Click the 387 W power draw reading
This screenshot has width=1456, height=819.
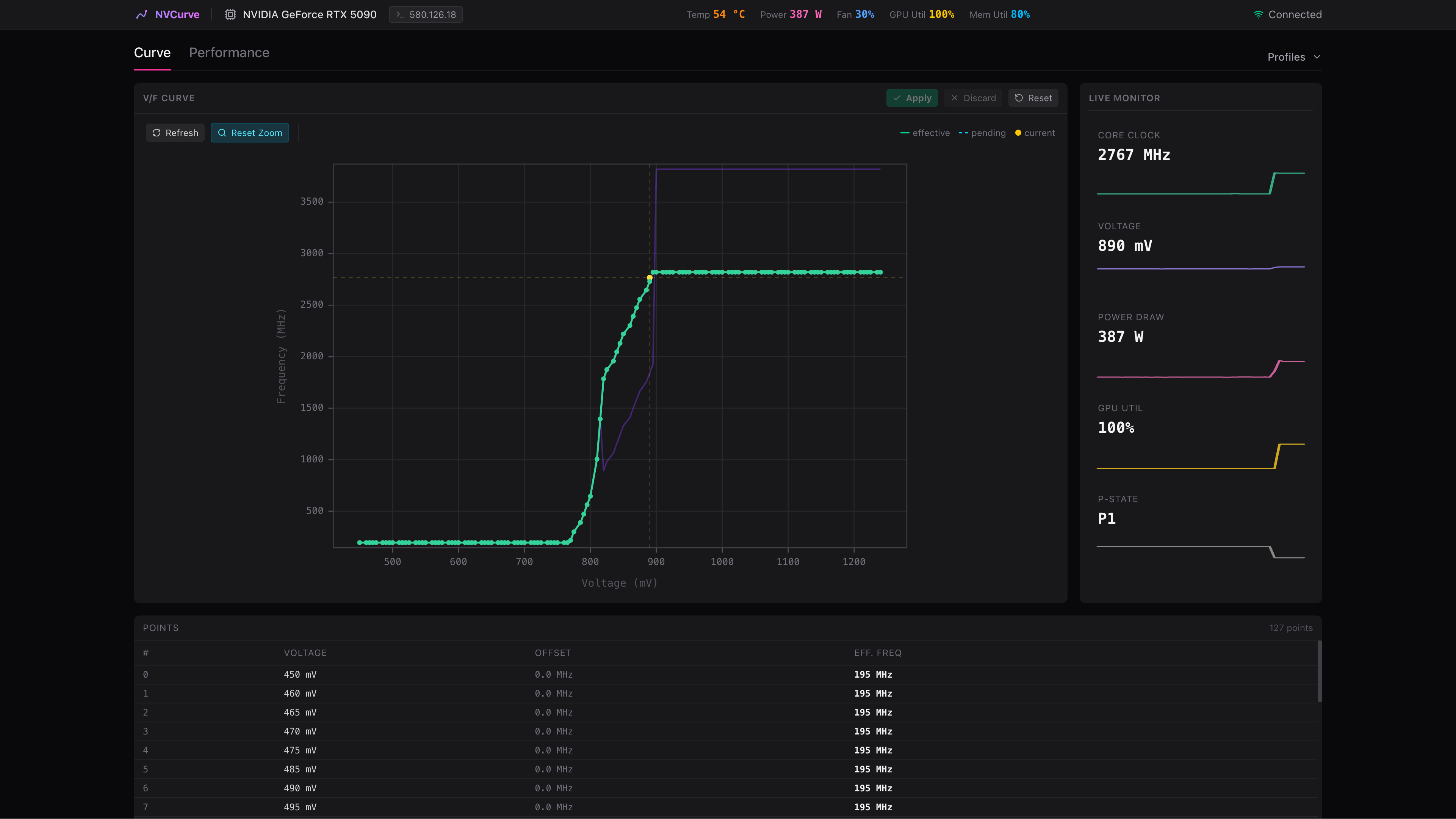[1120, 337]
